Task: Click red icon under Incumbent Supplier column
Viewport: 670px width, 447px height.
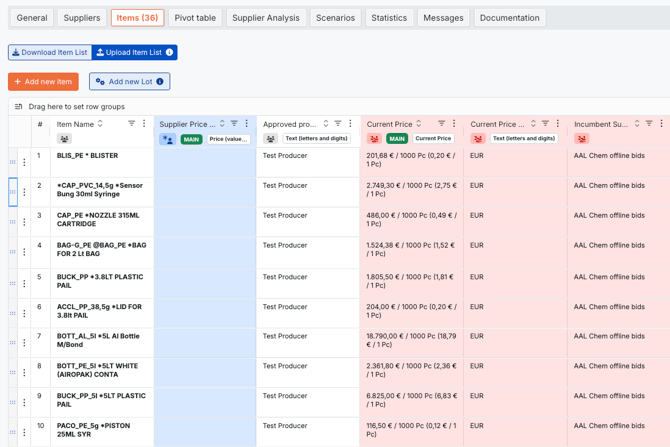Action: [582, 138]
